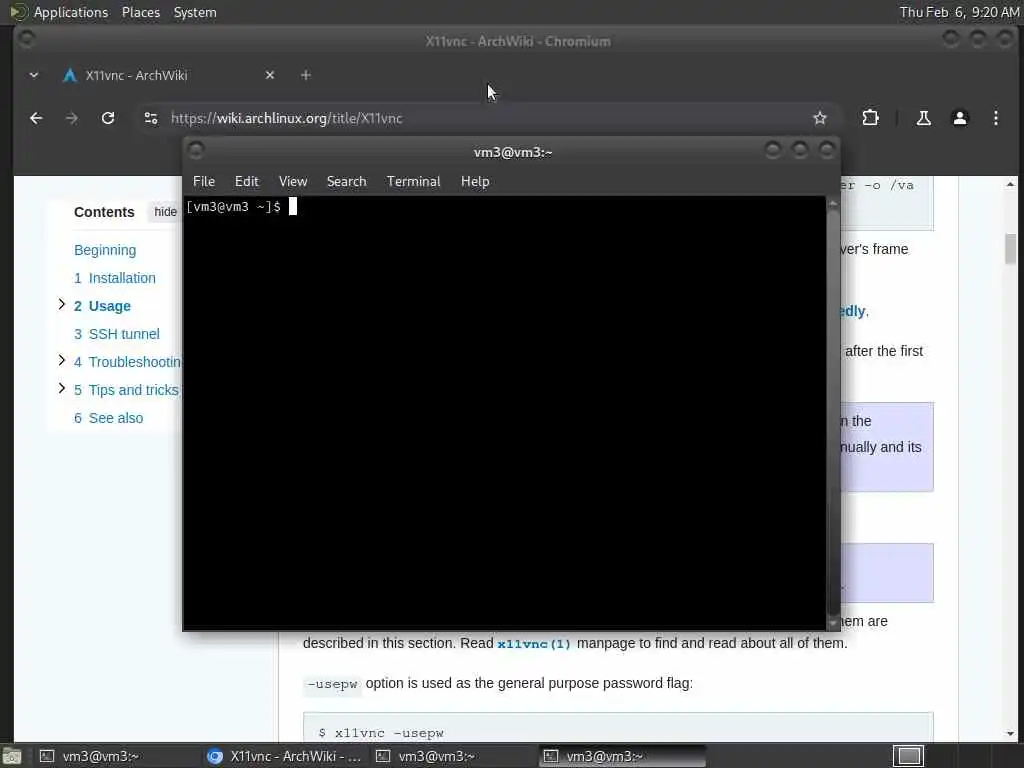The image size is (1024, 768).
Task: Open a new browser tab
Action: point(306,75)
